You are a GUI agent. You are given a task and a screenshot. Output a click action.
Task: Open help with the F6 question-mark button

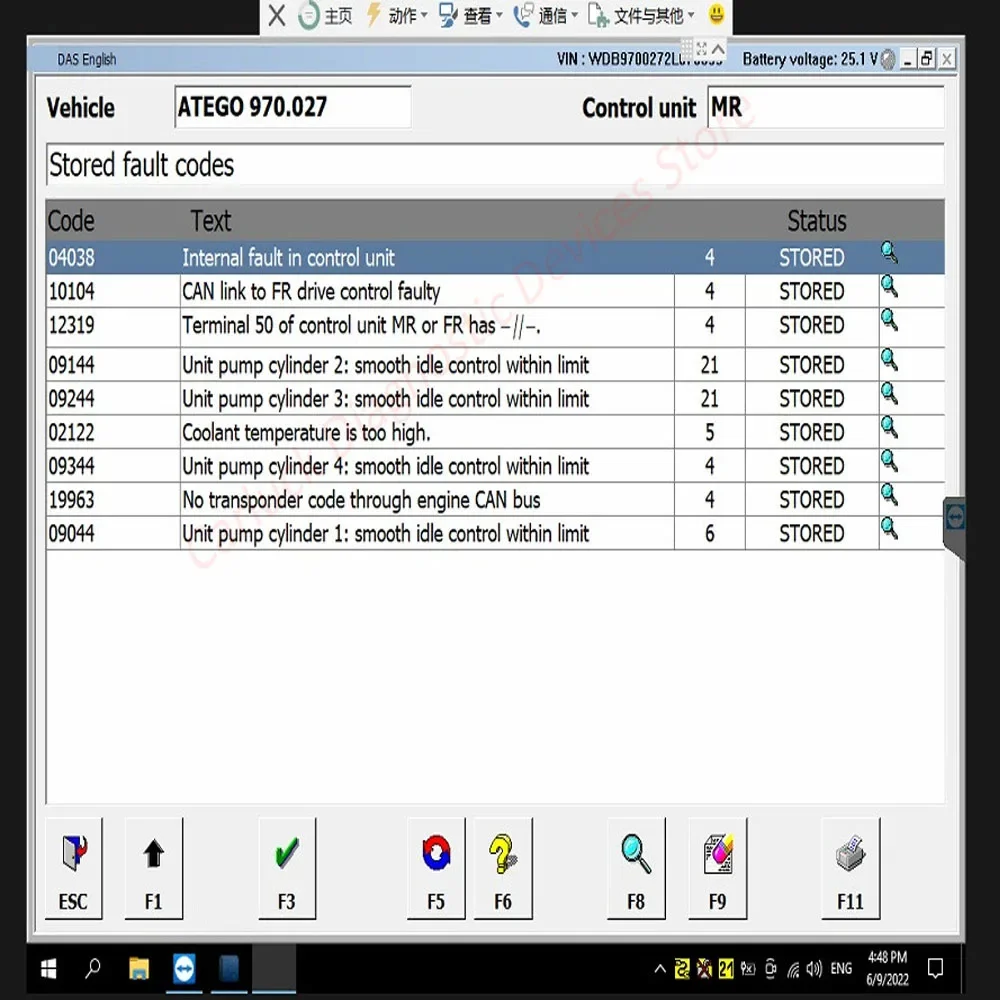click(x=503, y=868)
